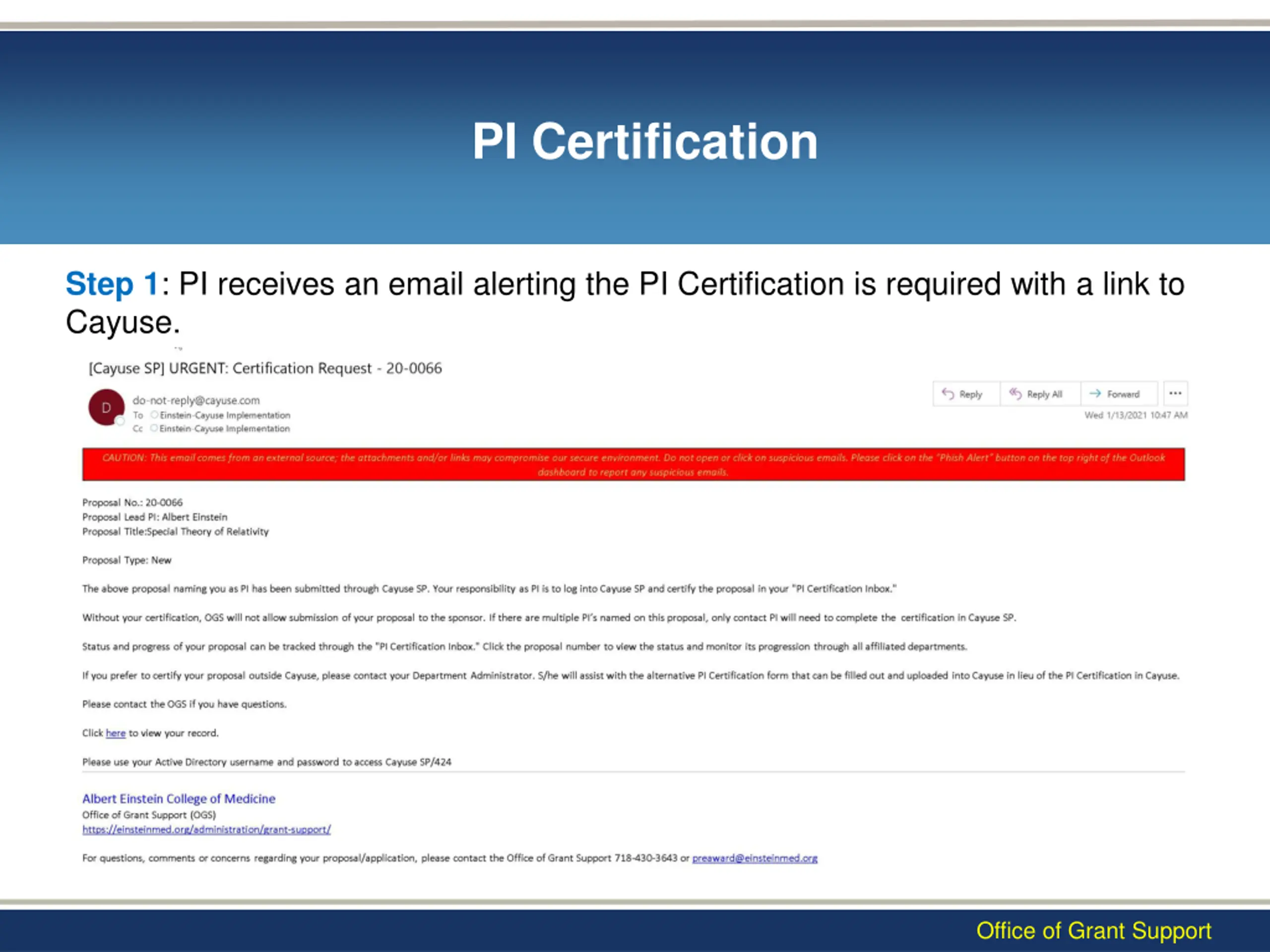Click the red CAUTION external source banner
Viewport: 1270px width, 952px height.
634,464
